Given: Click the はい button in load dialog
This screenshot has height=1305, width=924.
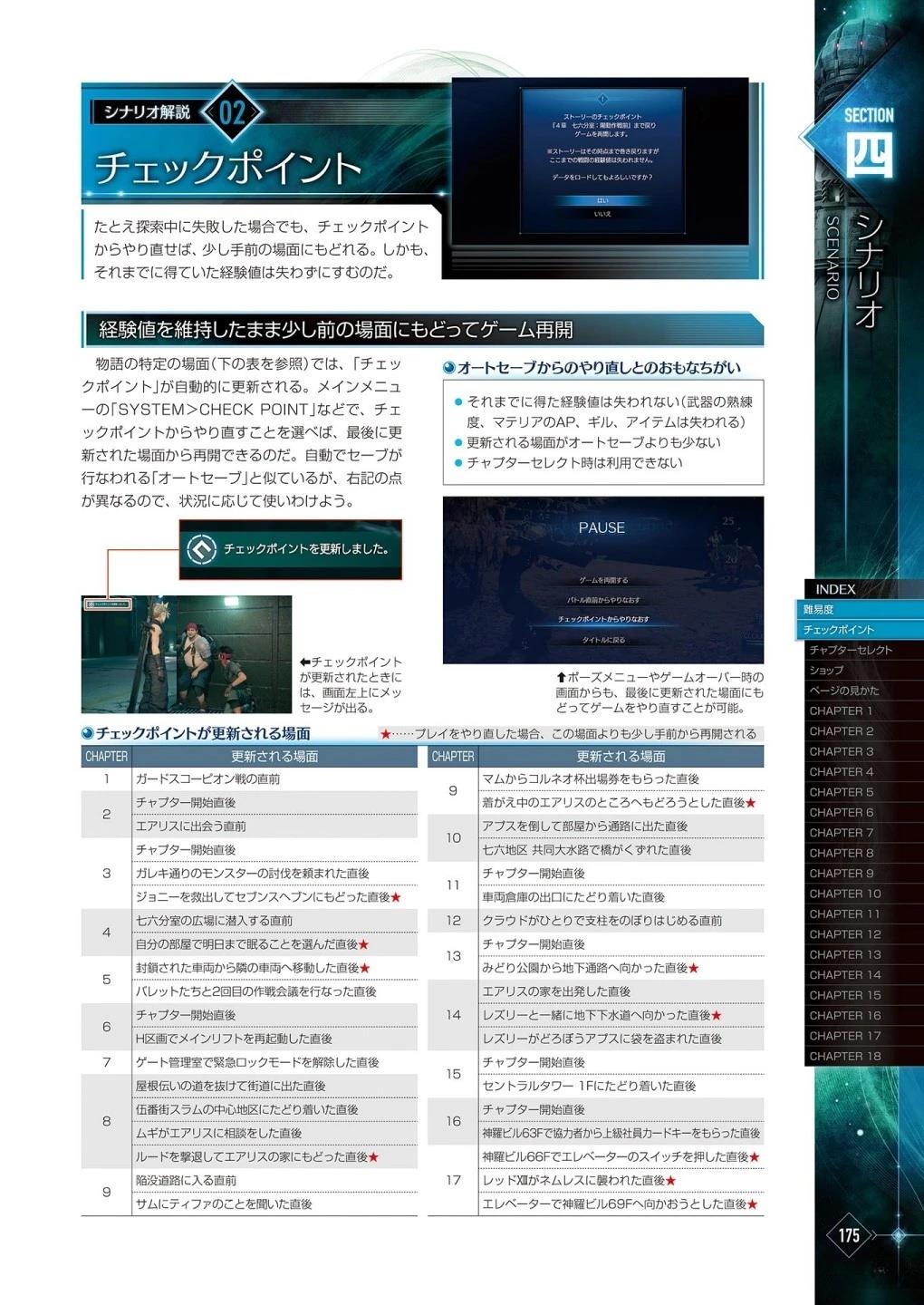Looking at the screenshot, I should click(x=602, y=200).
